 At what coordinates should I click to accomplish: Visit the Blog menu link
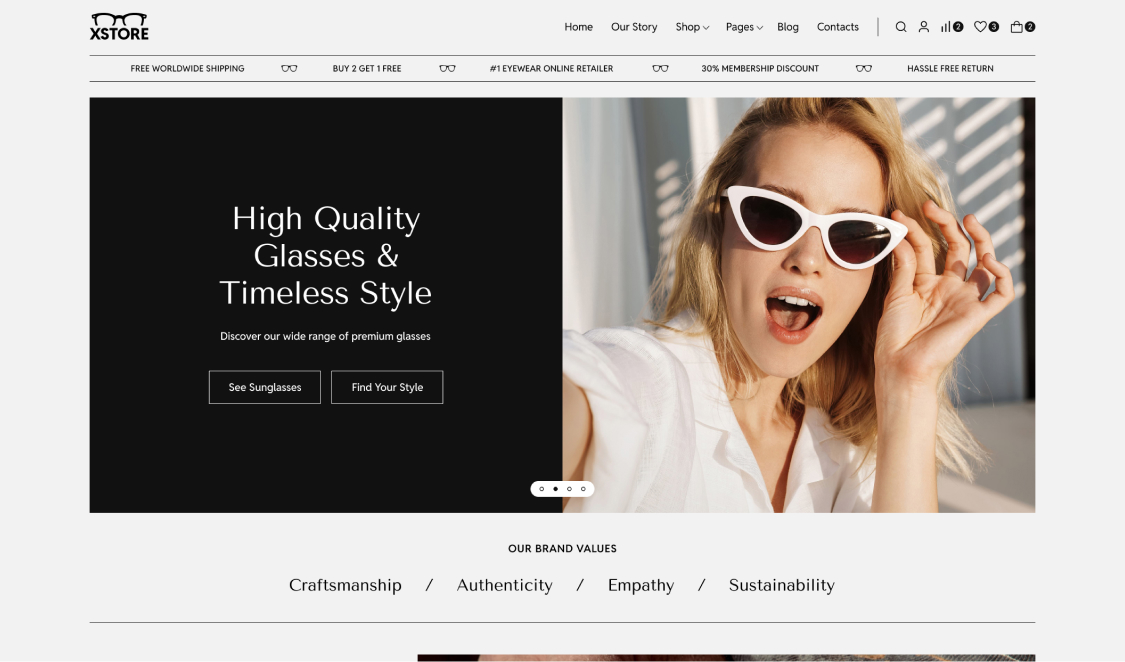pos(788,27)
